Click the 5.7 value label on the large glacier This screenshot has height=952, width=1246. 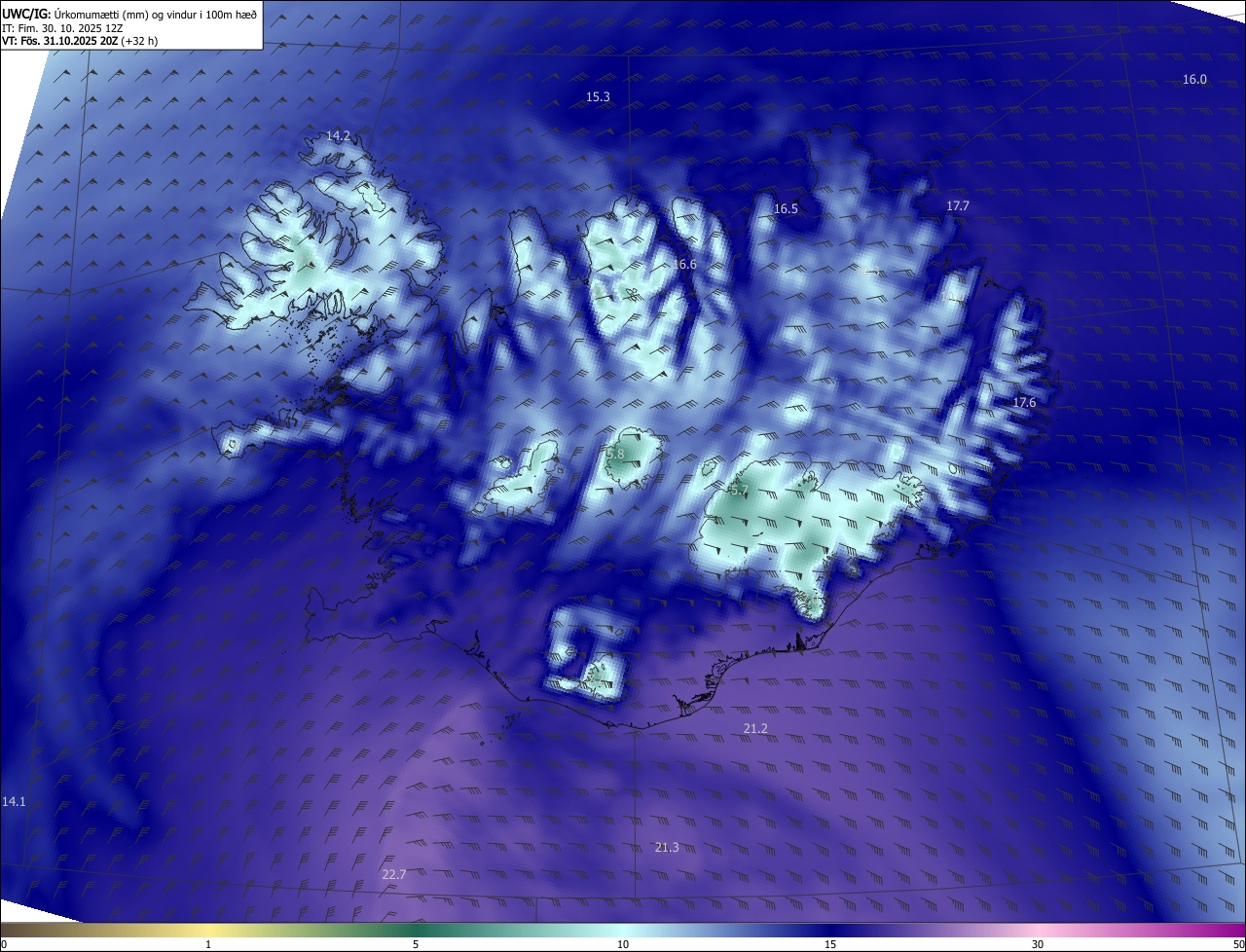click(738, 491)
